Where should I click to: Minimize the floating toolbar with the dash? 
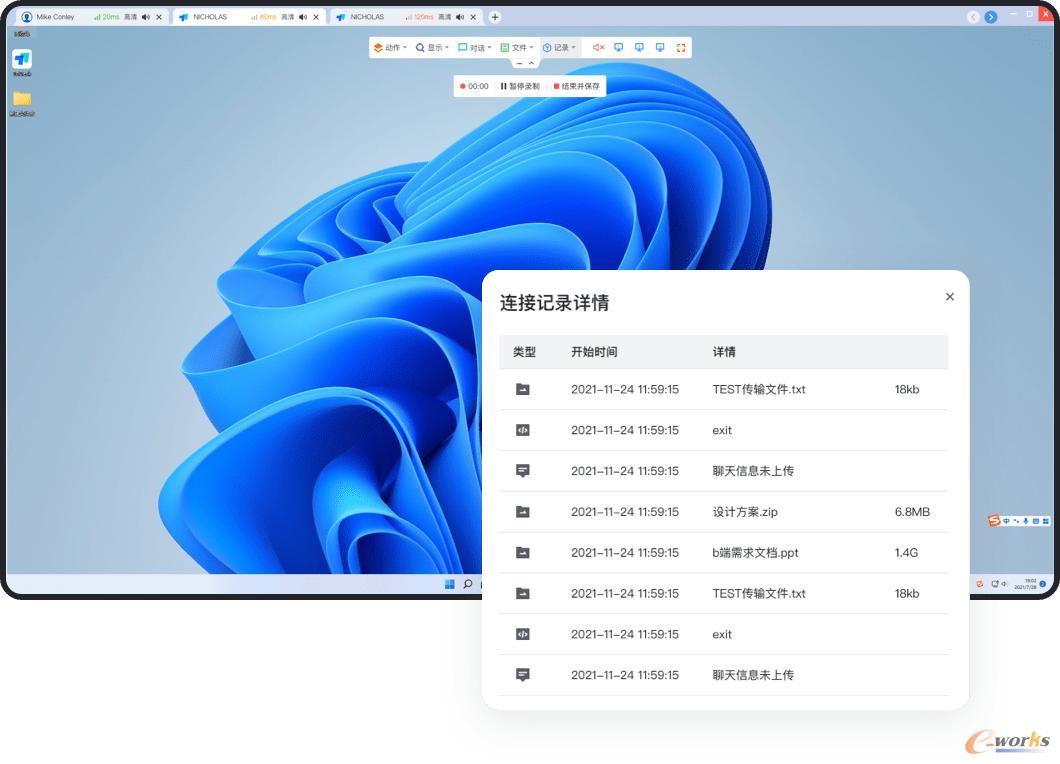pyautogui.click(x=519, y=63)
